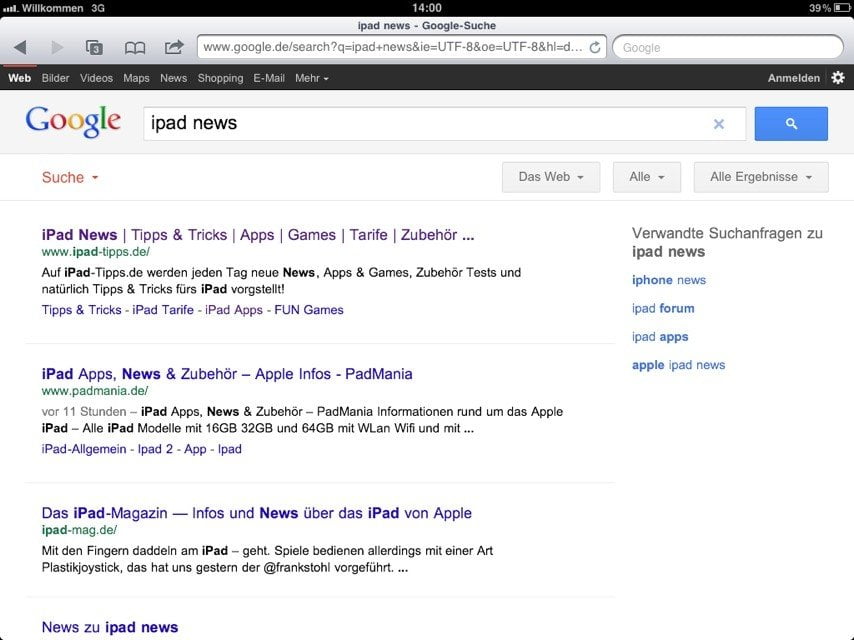Search related query 'ipad forum'
The image size is (854, 640).
(663, 308)
